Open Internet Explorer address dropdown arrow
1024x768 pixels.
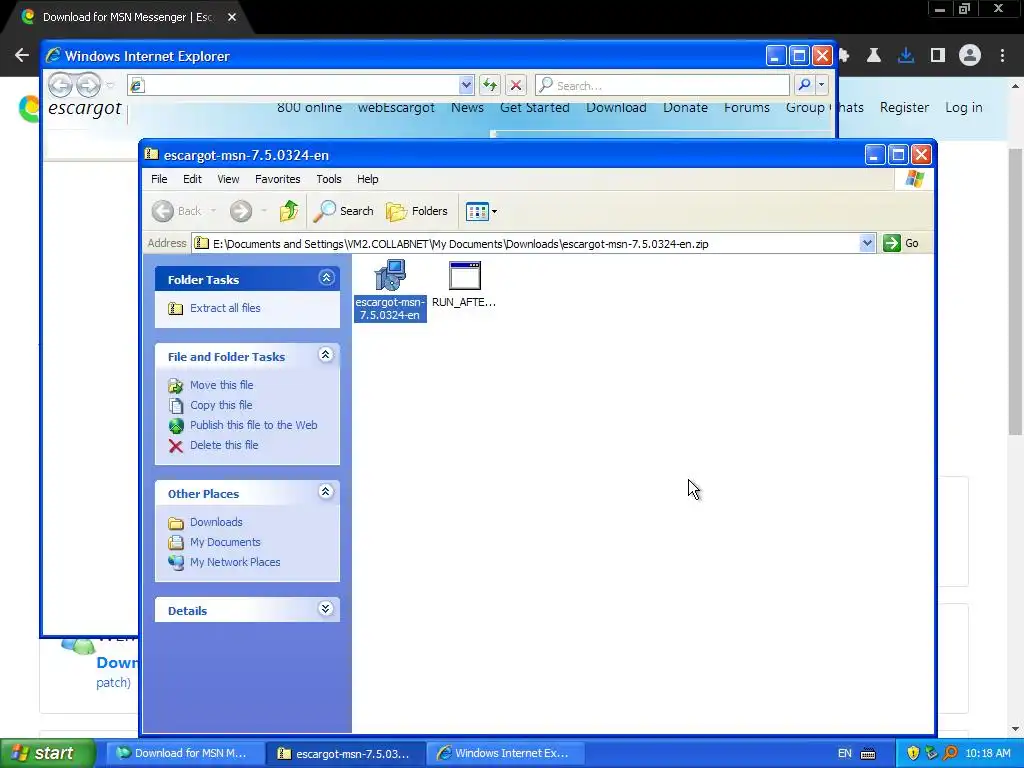(466, 85)
